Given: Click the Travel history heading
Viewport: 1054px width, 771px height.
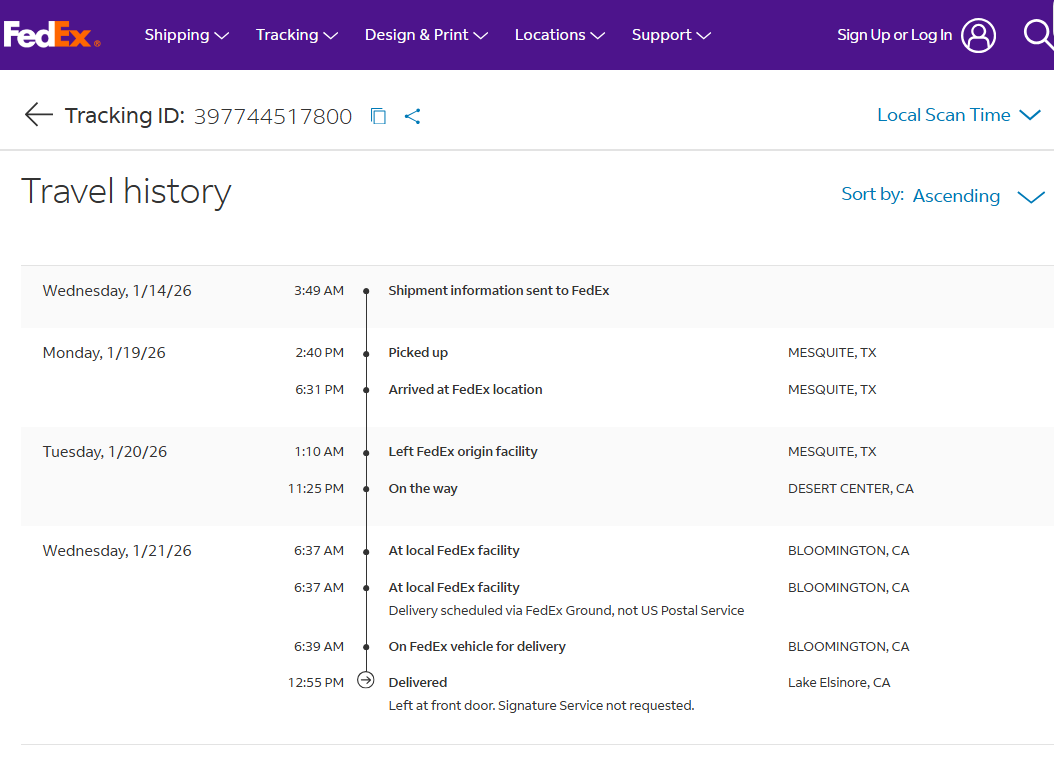Looking at the screenshot, I should (126, 192).
